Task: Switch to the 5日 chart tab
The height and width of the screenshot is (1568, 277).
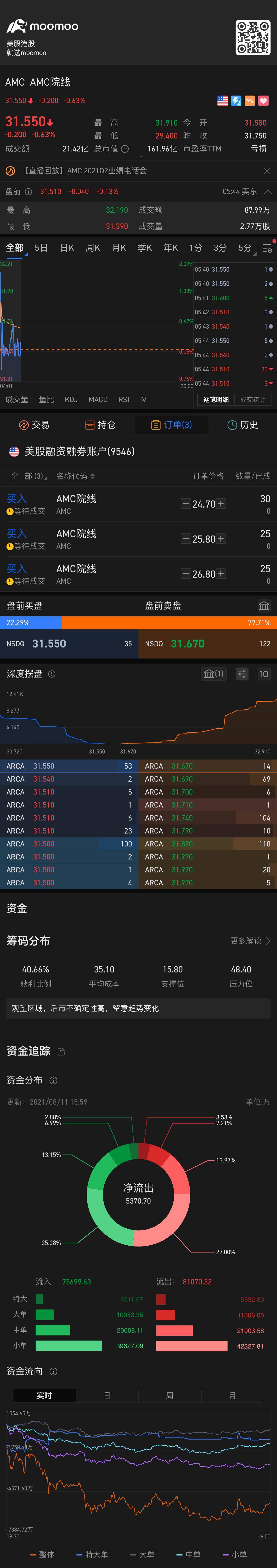Action: [41, 248]
